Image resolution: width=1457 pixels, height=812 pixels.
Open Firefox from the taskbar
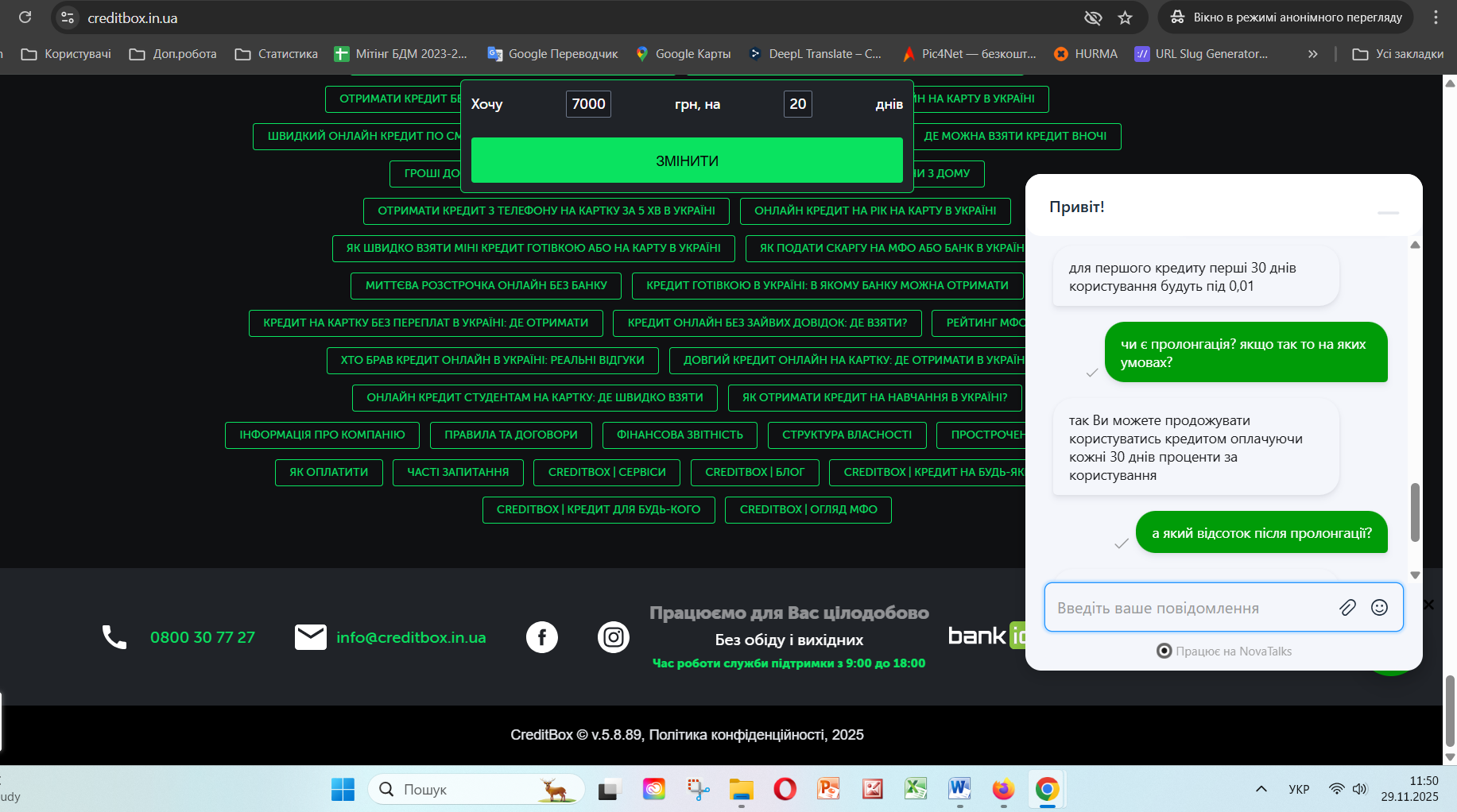coord(1003,789)
